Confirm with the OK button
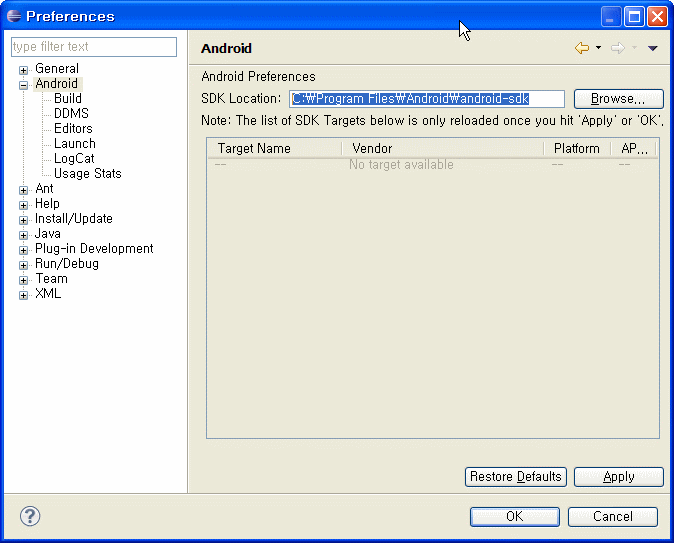Screen dimensions: 674x543 coord(515,516)
